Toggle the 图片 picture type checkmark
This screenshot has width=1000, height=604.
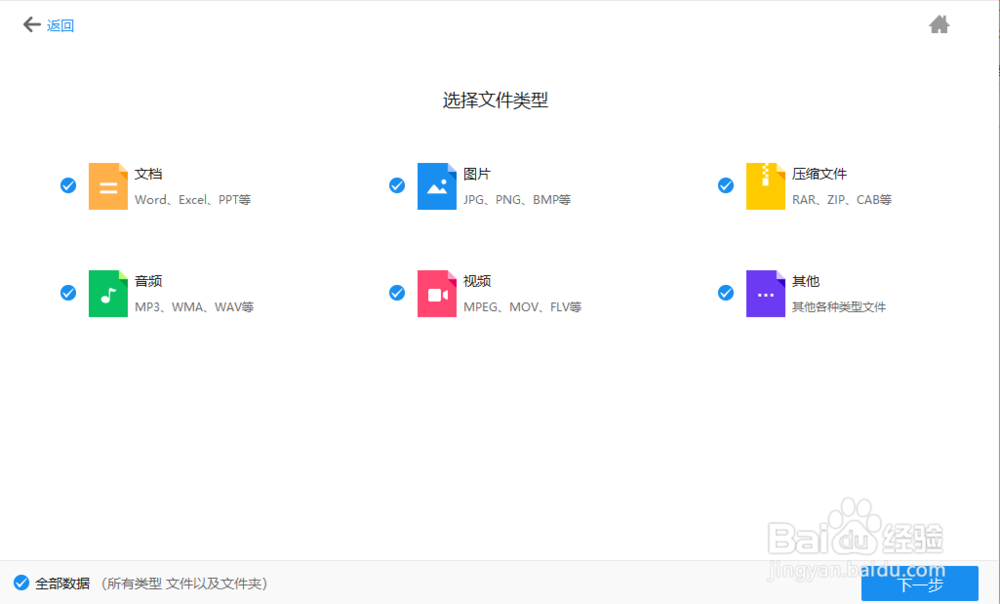click(397, 185)
